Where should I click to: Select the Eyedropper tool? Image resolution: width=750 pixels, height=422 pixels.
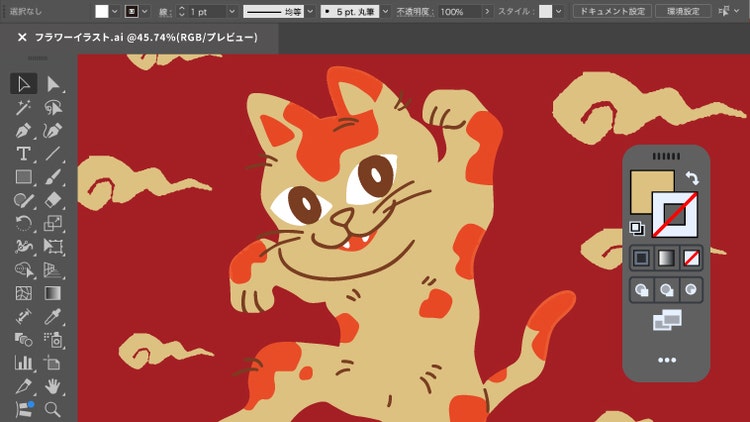(53, 316)
